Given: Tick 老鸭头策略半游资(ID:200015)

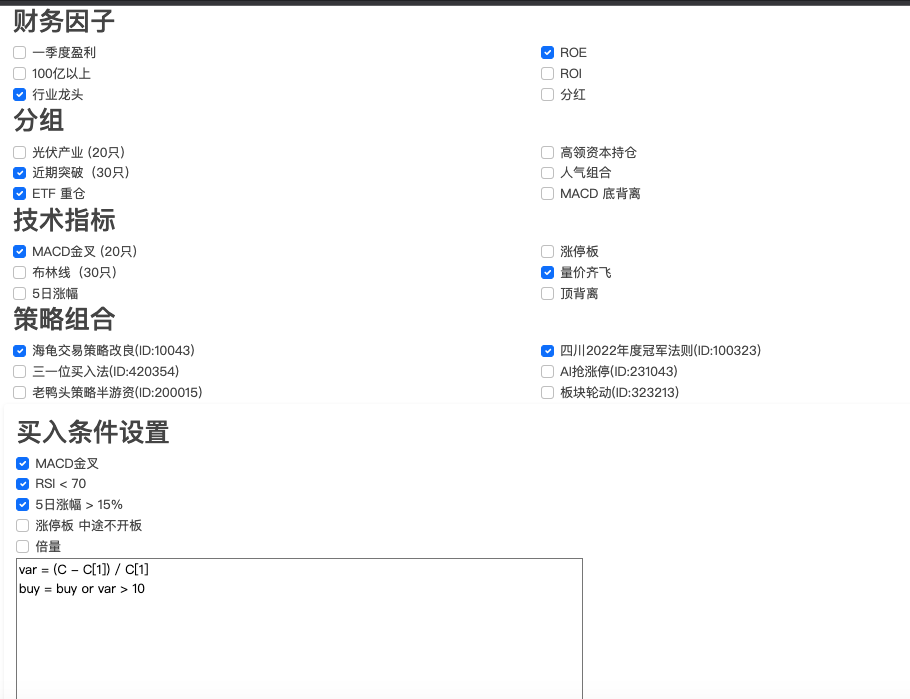Looking at the screenshot, I should 20,392.
